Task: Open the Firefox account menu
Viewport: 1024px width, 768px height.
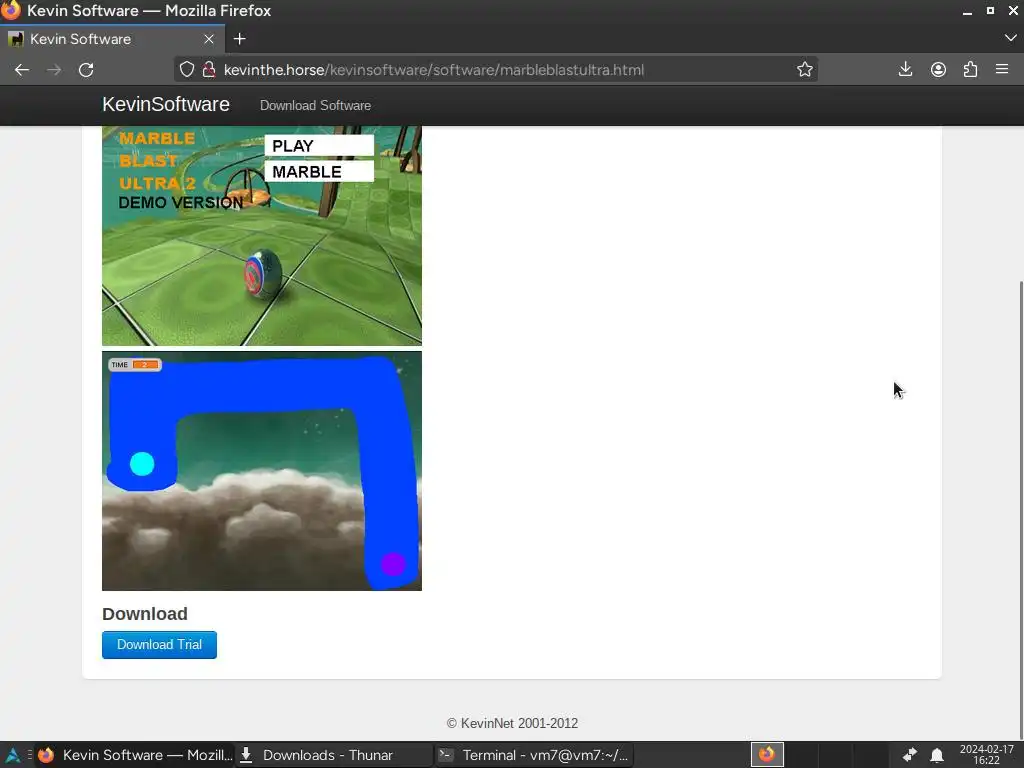Action: click(x=938, y=69)
